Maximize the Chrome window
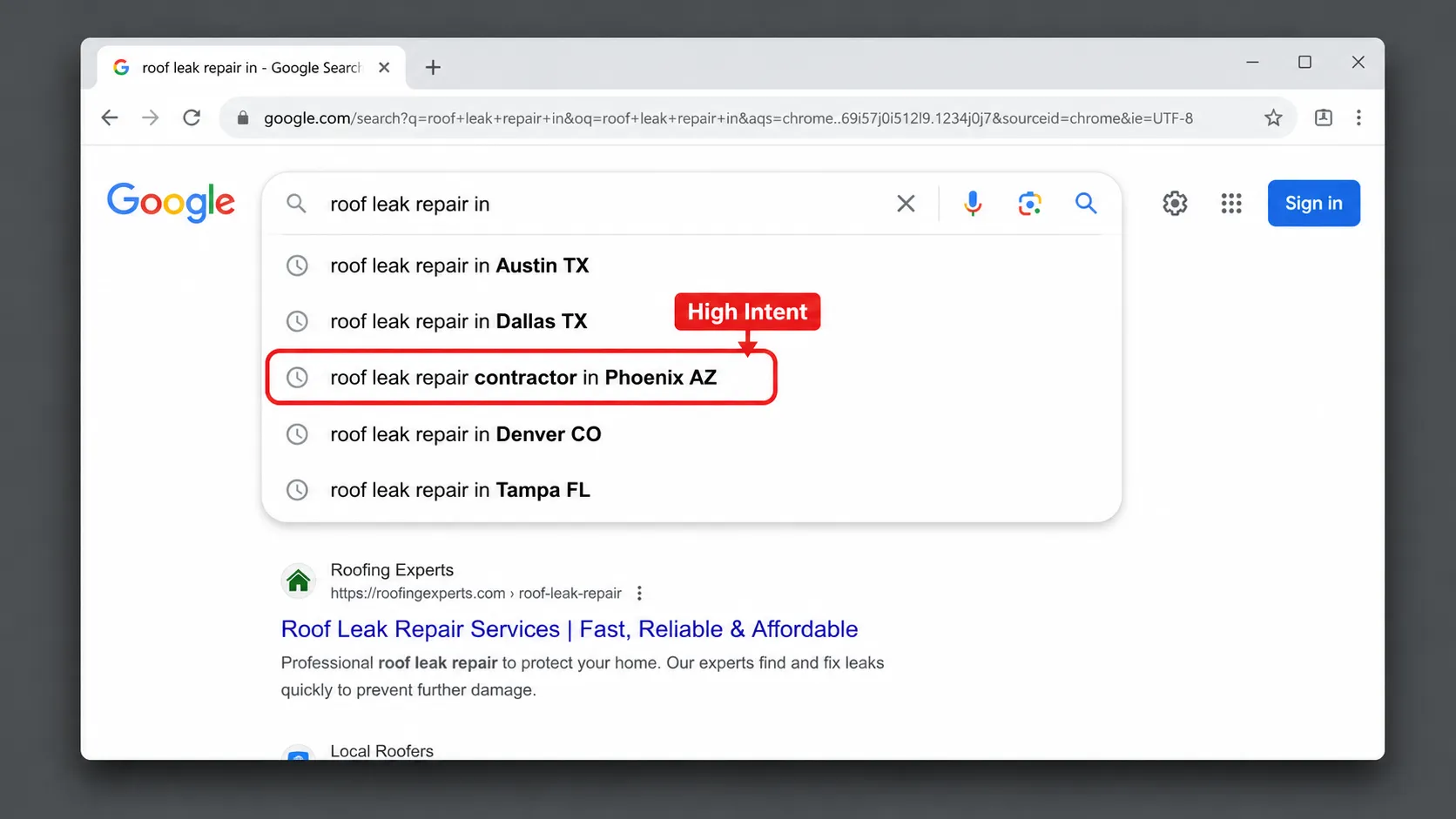 click(x=1304, y=62)
